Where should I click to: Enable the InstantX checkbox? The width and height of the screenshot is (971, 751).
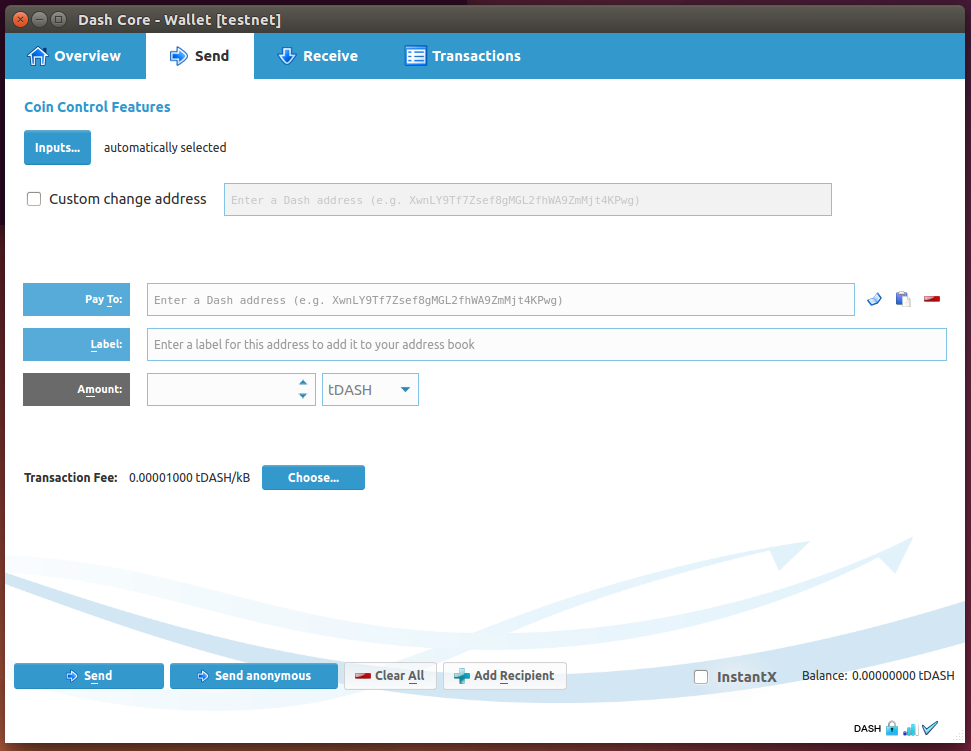[x=701, y=677]
